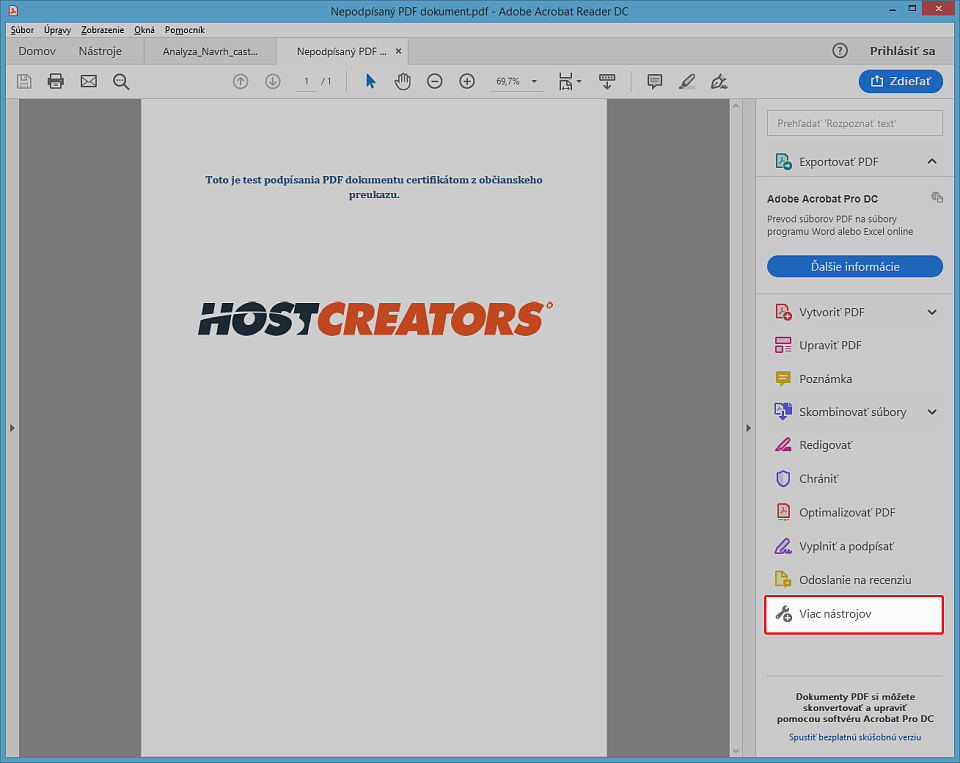Open Viac nástrojov

[853, 614]
